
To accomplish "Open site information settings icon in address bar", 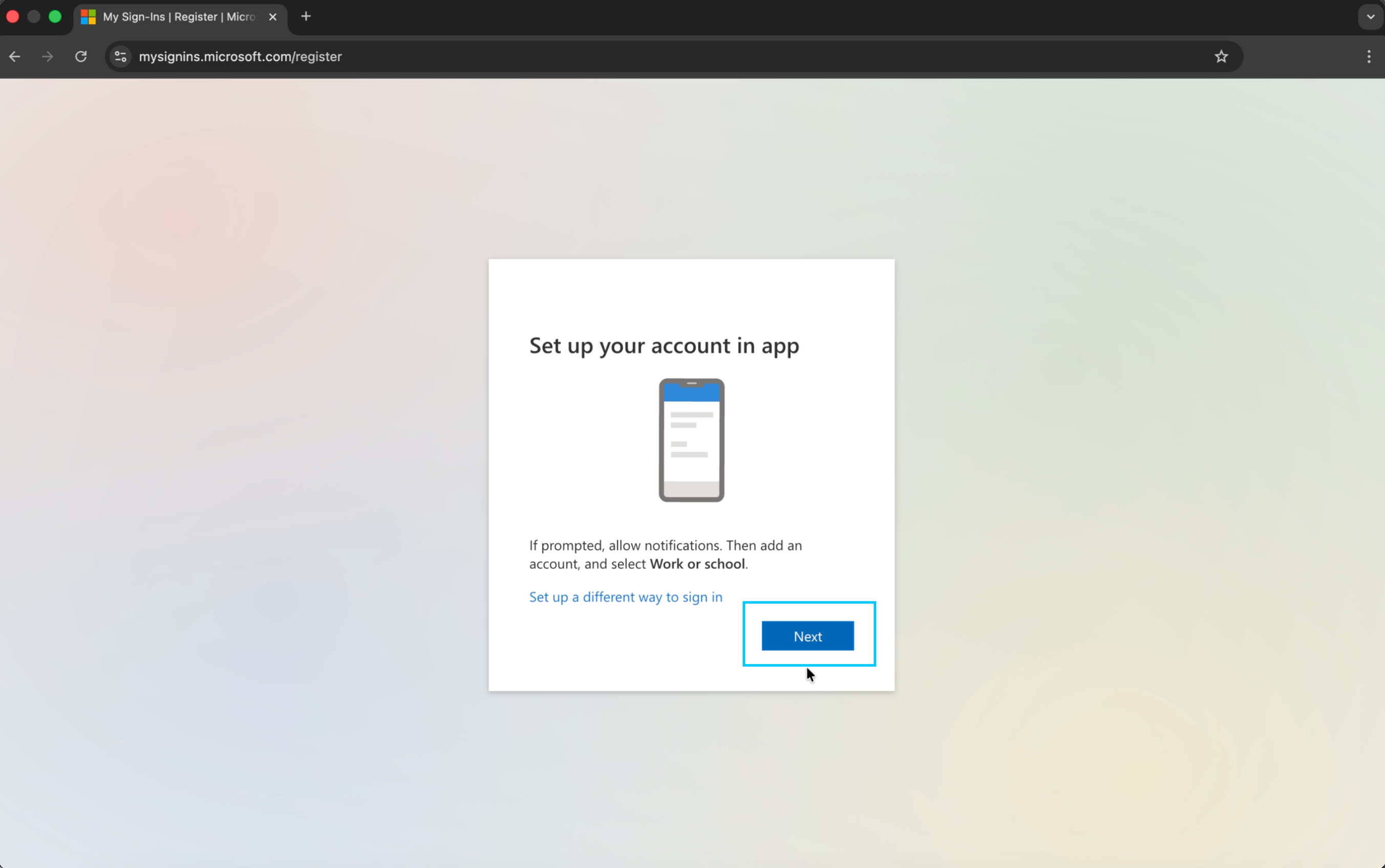I will coord(119,56).
